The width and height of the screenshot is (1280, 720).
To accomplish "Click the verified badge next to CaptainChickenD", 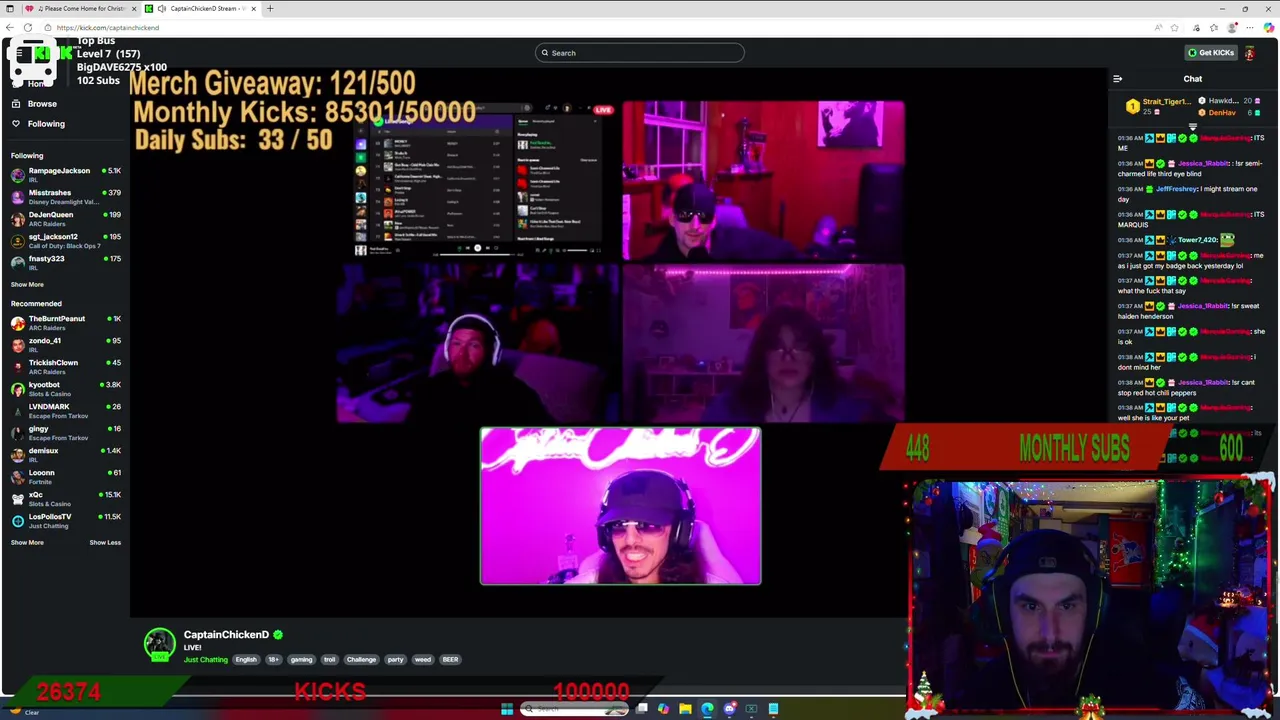I will point(278,635).
